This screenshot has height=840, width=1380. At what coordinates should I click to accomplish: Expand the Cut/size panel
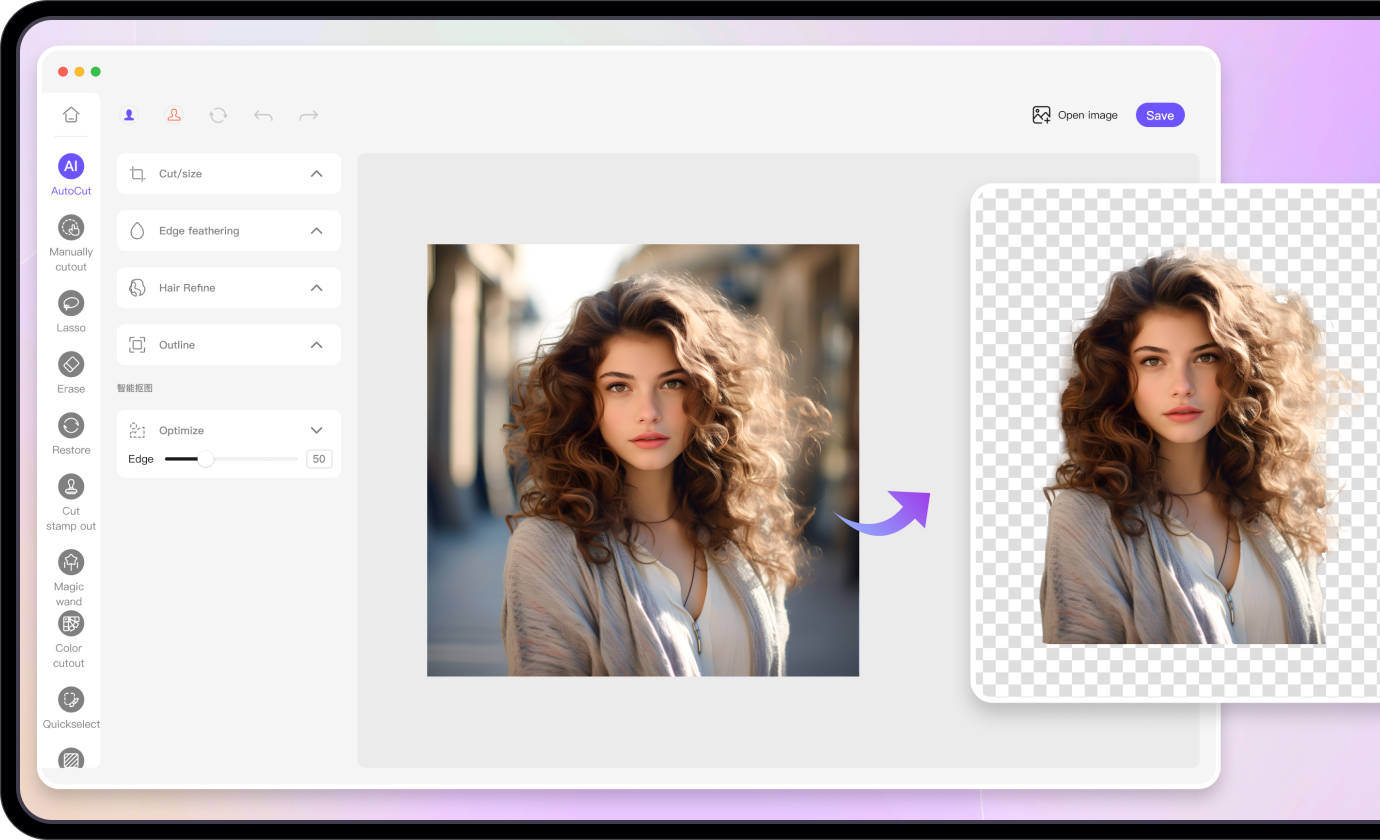[316, 174]
